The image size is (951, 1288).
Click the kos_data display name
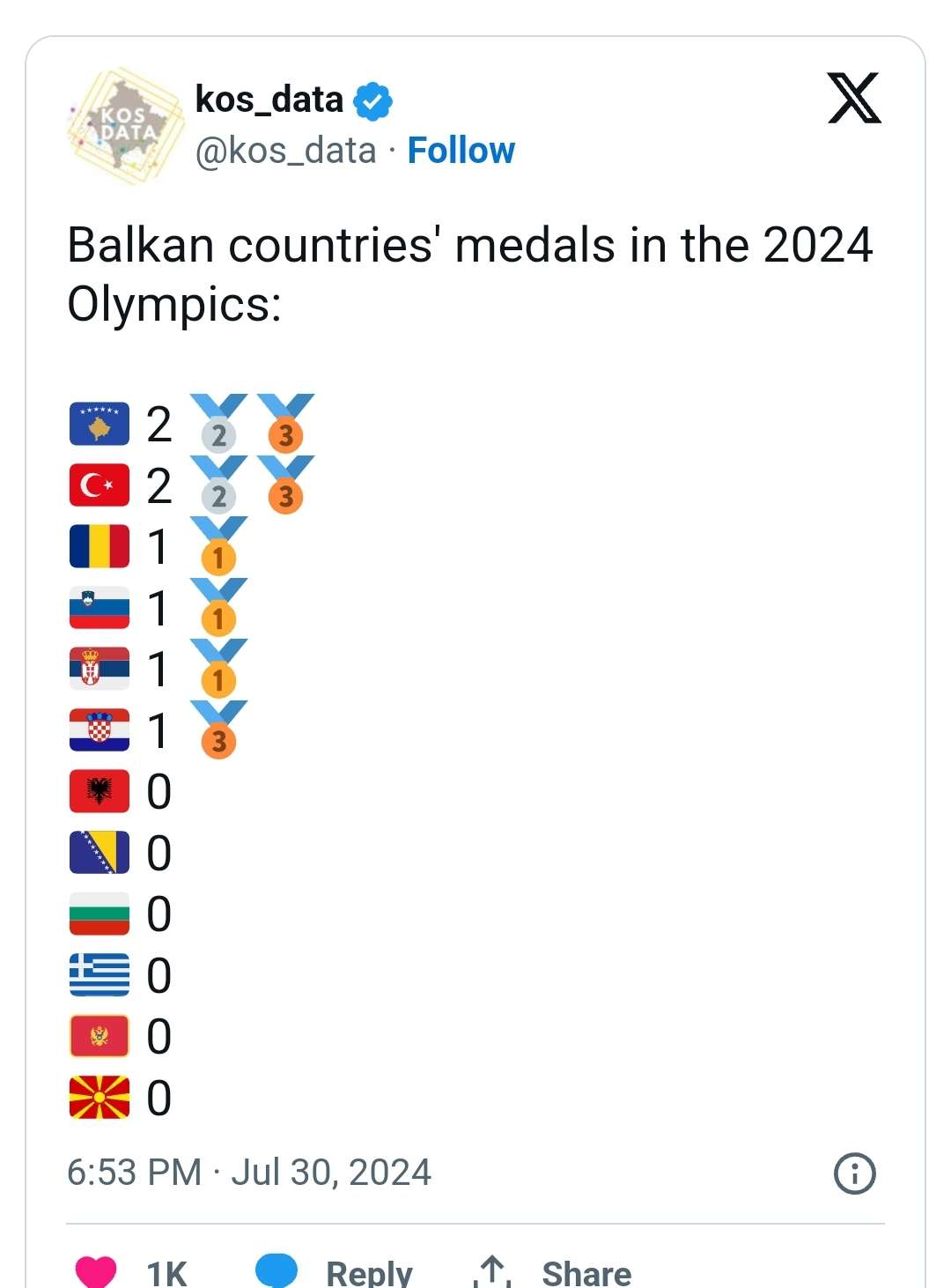pyautogui.click(x=269, y=100)
